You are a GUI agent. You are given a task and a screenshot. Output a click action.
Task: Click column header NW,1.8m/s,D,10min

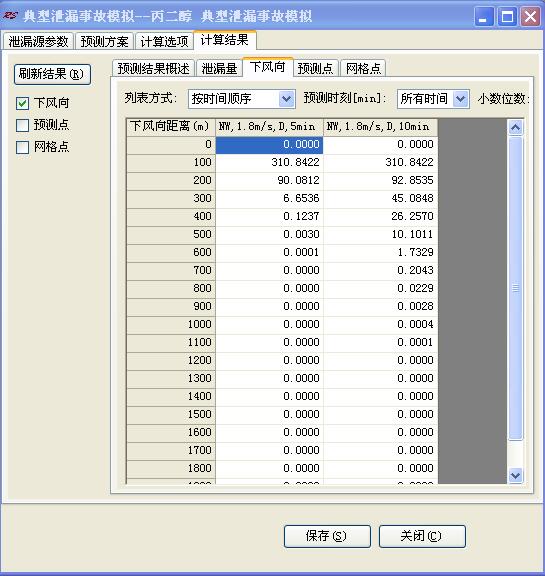(x=380, y=127)
